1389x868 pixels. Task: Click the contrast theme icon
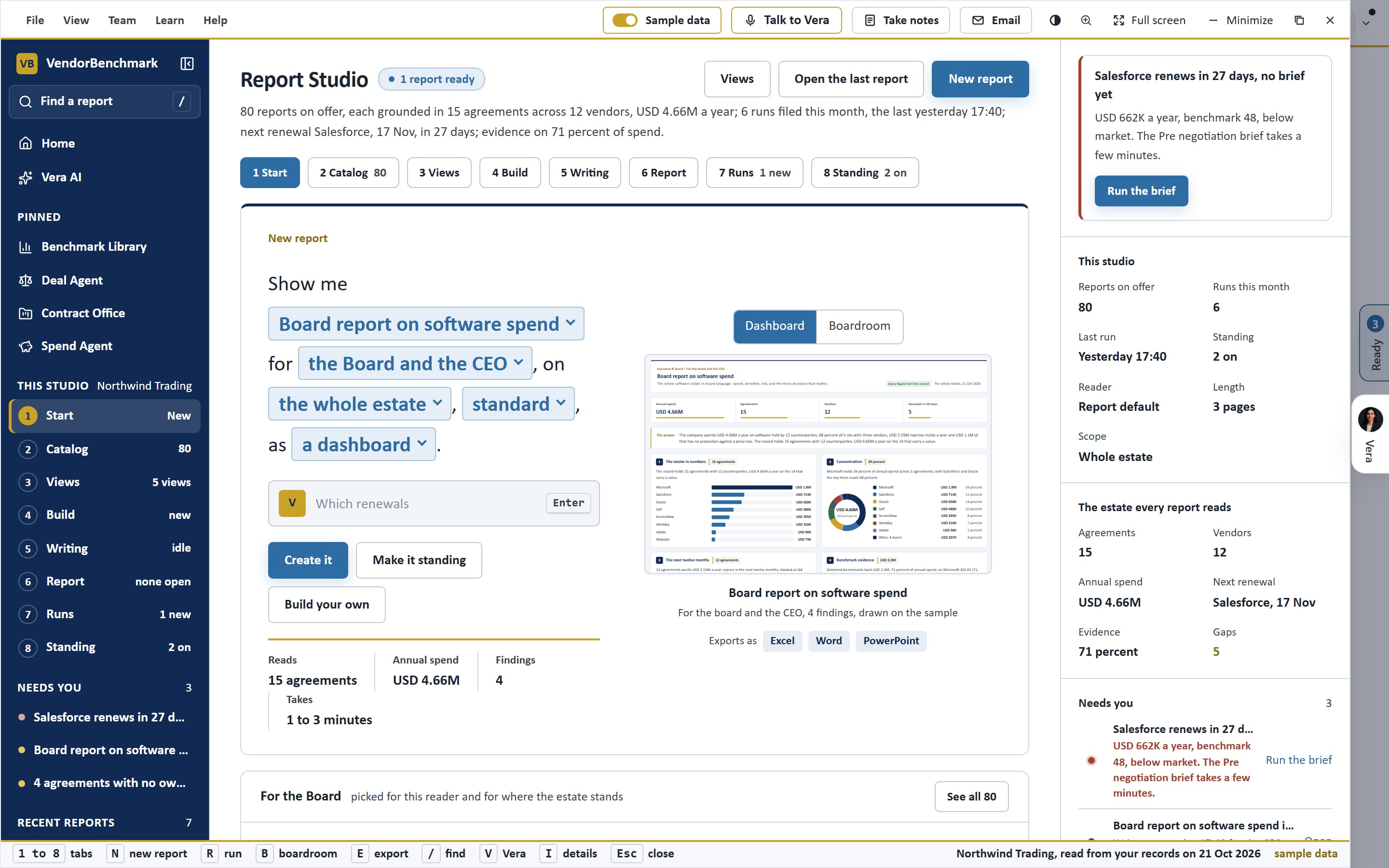(x=1055, y=20)
